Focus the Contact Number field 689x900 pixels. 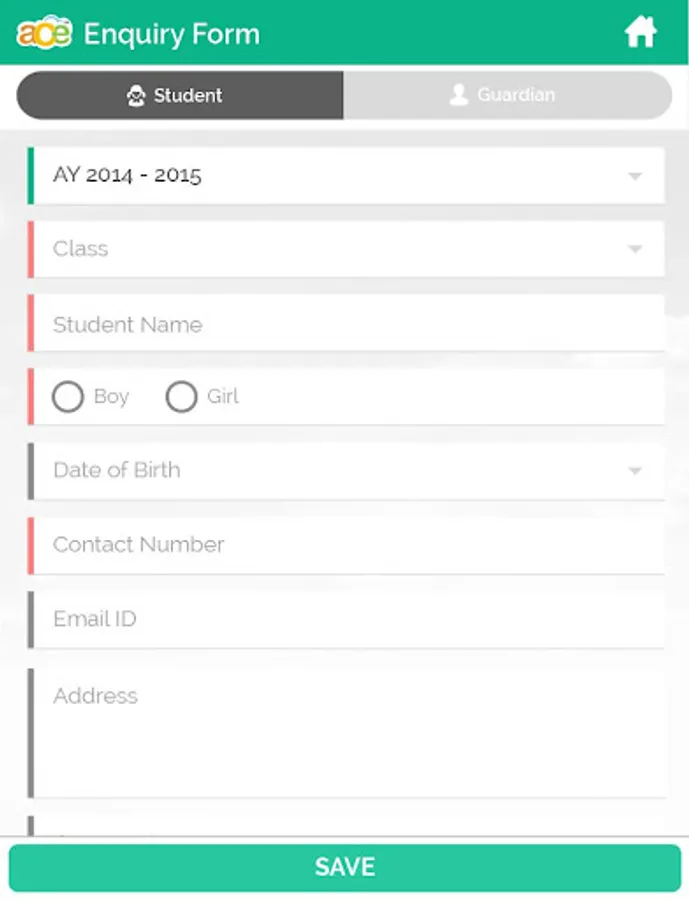point(346,545)
